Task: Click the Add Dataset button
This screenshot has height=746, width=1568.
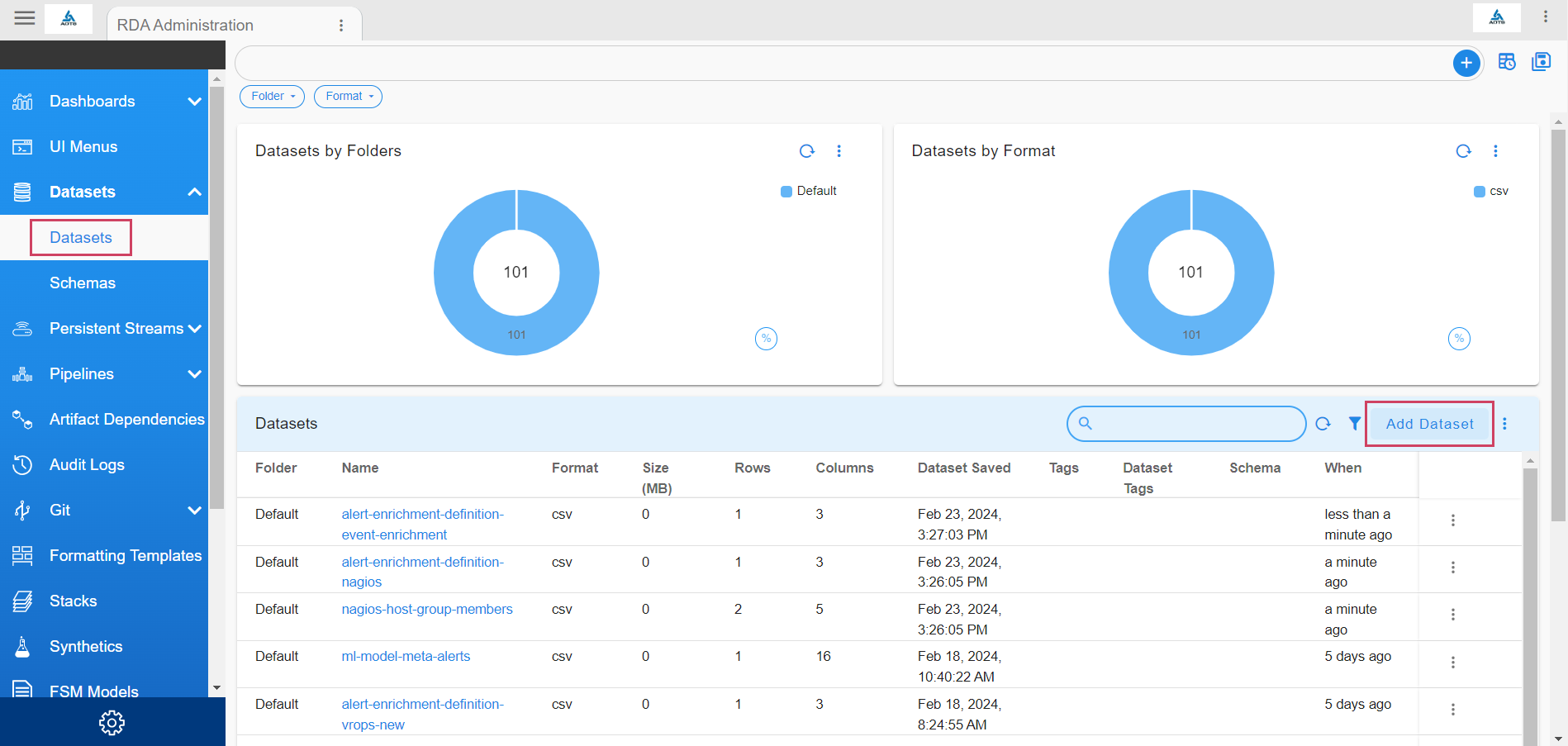Action: click(1429, 424)
